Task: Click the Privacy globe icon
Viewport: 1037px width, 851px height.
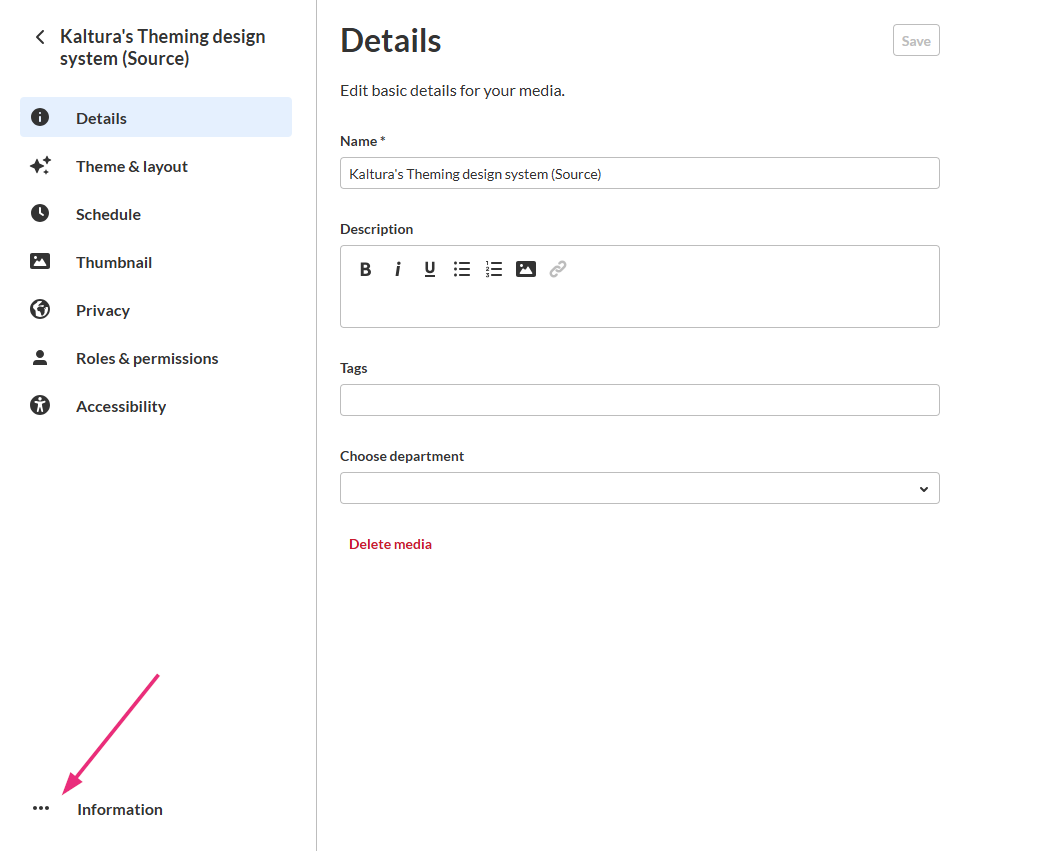Action: tap(40, 309)
